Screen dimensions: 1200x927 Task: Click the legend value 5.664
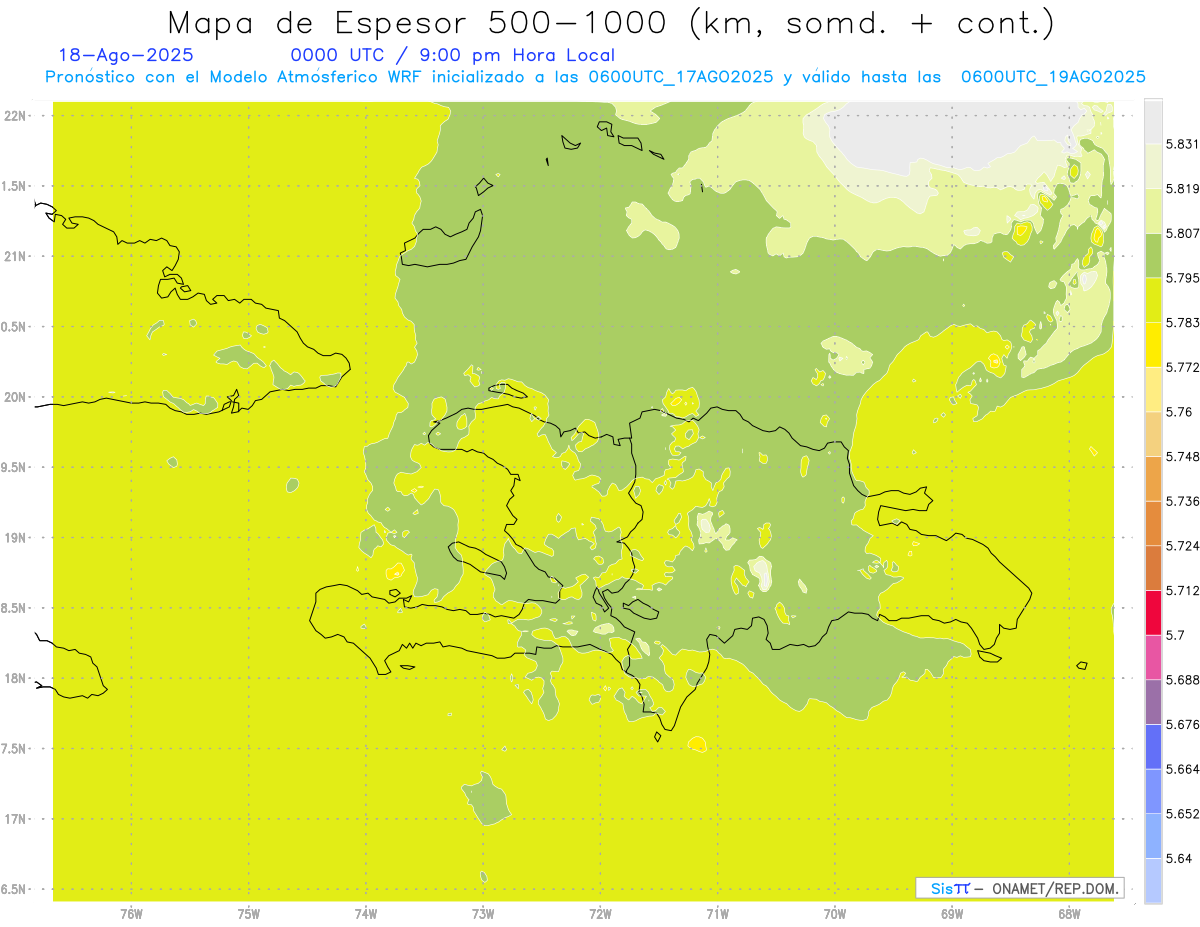click(1182, 769)
